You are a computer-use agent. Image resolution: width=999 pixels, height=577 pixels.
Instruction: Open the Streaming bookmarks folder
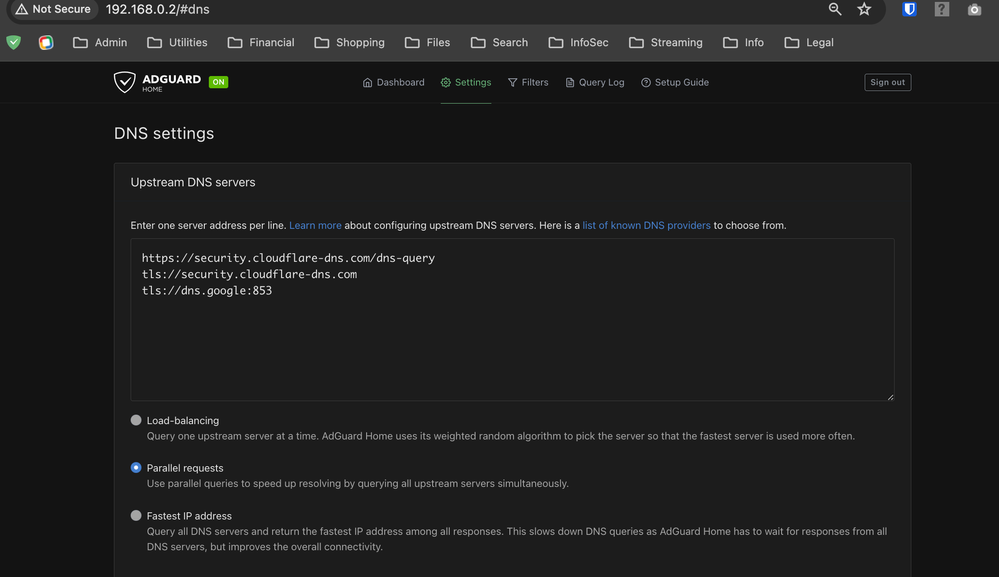(666, 43)
